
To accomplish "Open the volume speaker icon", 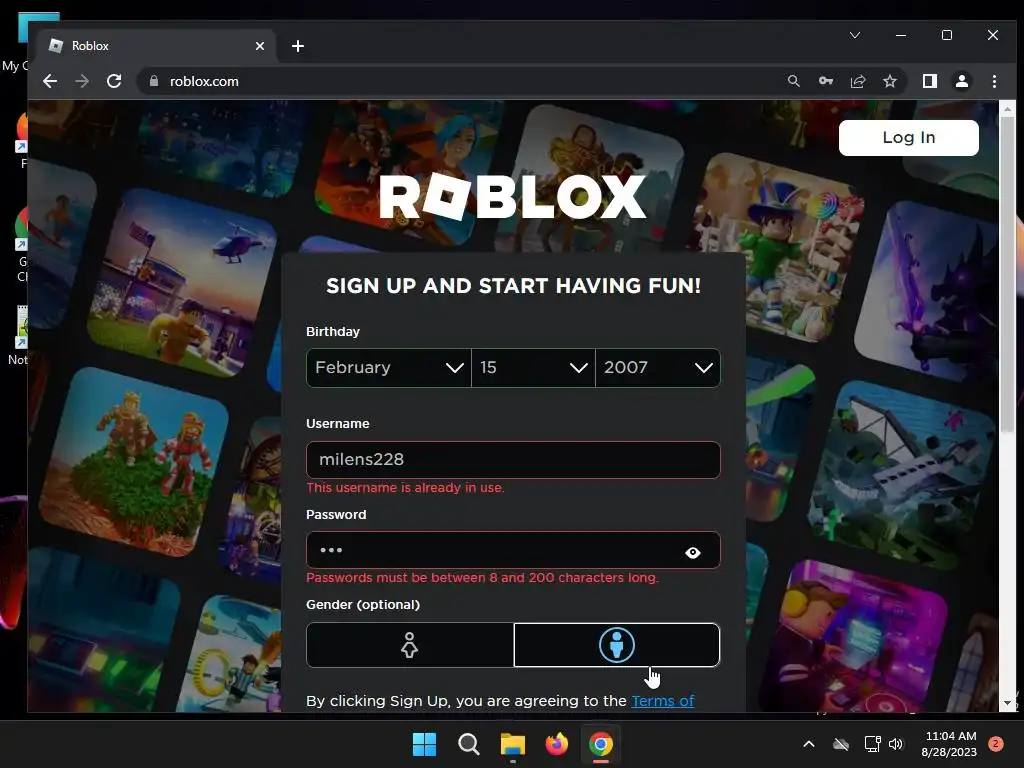I will pyautogui.click(x=896, y=744).
